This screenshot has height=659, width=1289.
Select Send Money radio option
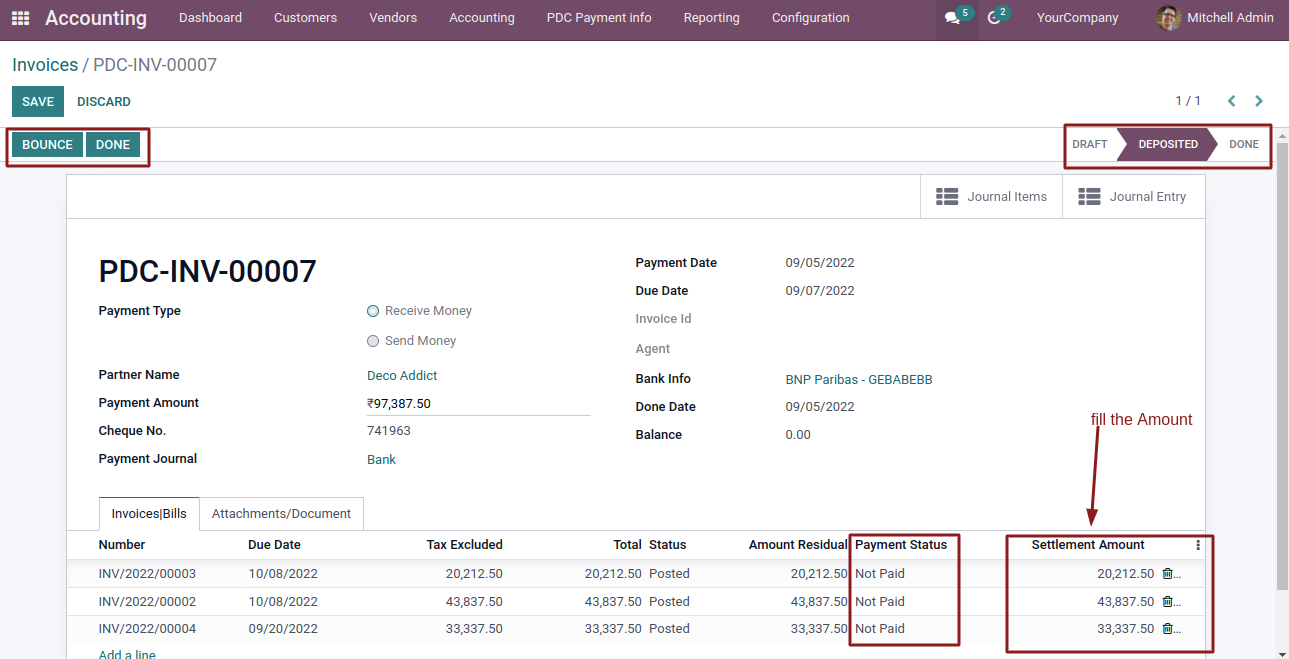[373, 341]
